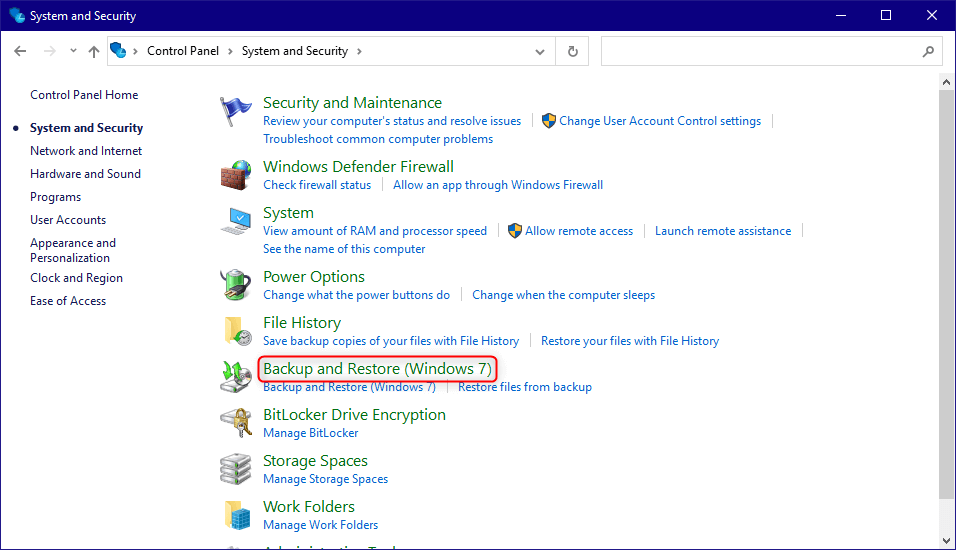Screen dimensions: 956x550
Task: Click the Storage Spaces stacked drives icon
Action: 235,469
